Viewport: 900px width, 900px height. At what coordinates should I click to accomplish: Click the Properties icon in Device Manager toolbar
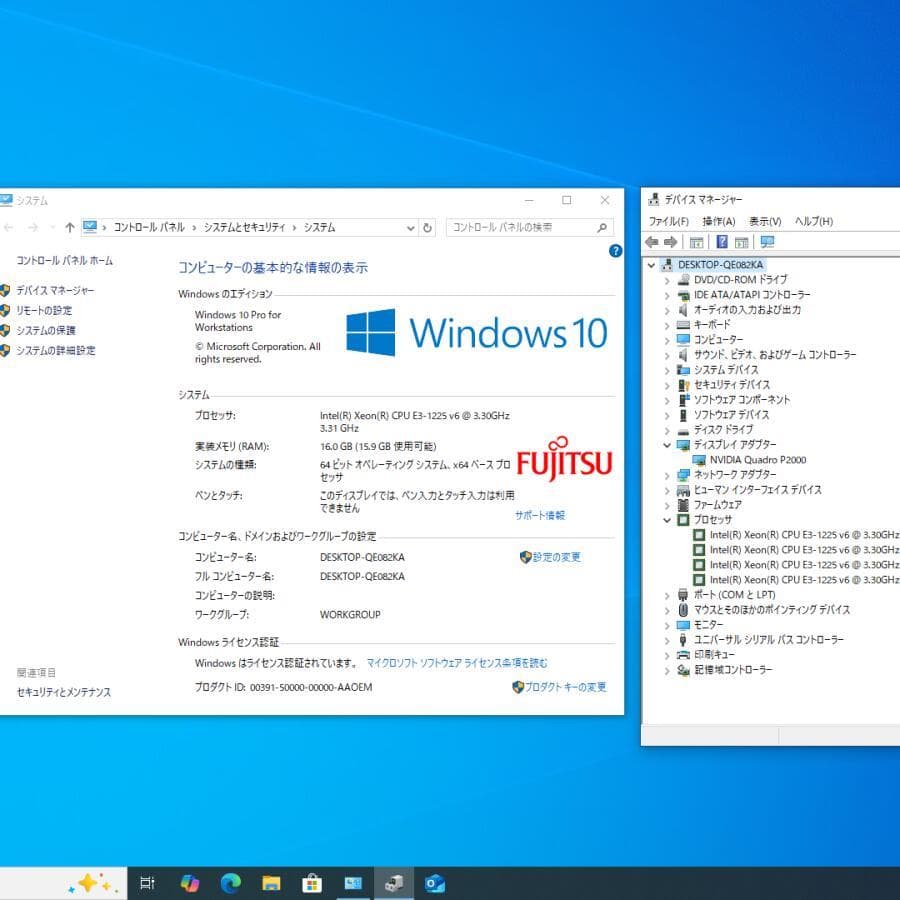coord(695,241)
